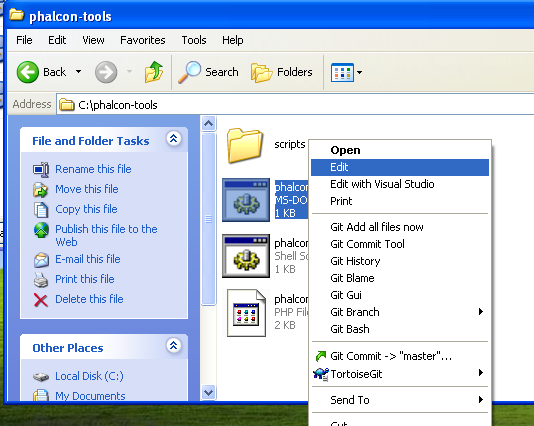Click the Up folder toolbar icon
The height and width of the screenshot is (426, 534).
click(x=154, y=72)
